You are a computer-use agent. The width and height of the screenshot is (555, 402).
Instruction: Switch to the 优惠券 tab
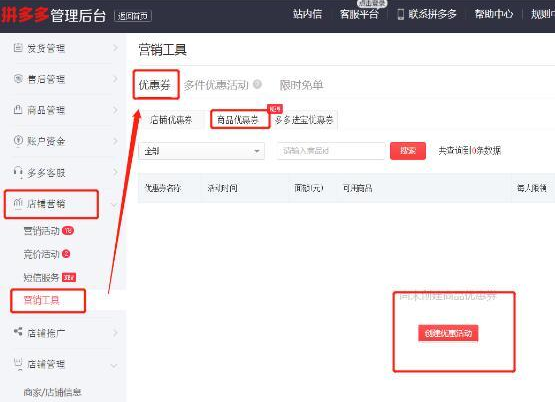tap(155, 85)
